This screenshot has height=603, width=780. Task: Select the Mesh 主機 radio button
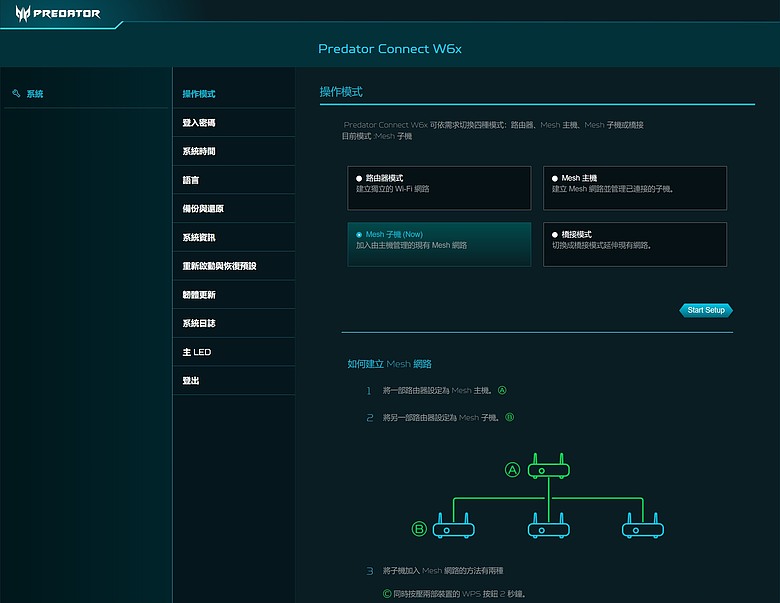pyautogui.click(x=555, y=179)
